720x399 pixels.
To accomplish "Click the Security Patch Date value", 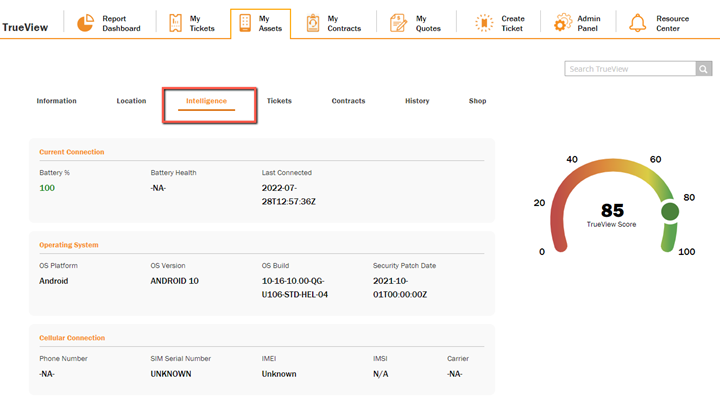I will 400,288.
